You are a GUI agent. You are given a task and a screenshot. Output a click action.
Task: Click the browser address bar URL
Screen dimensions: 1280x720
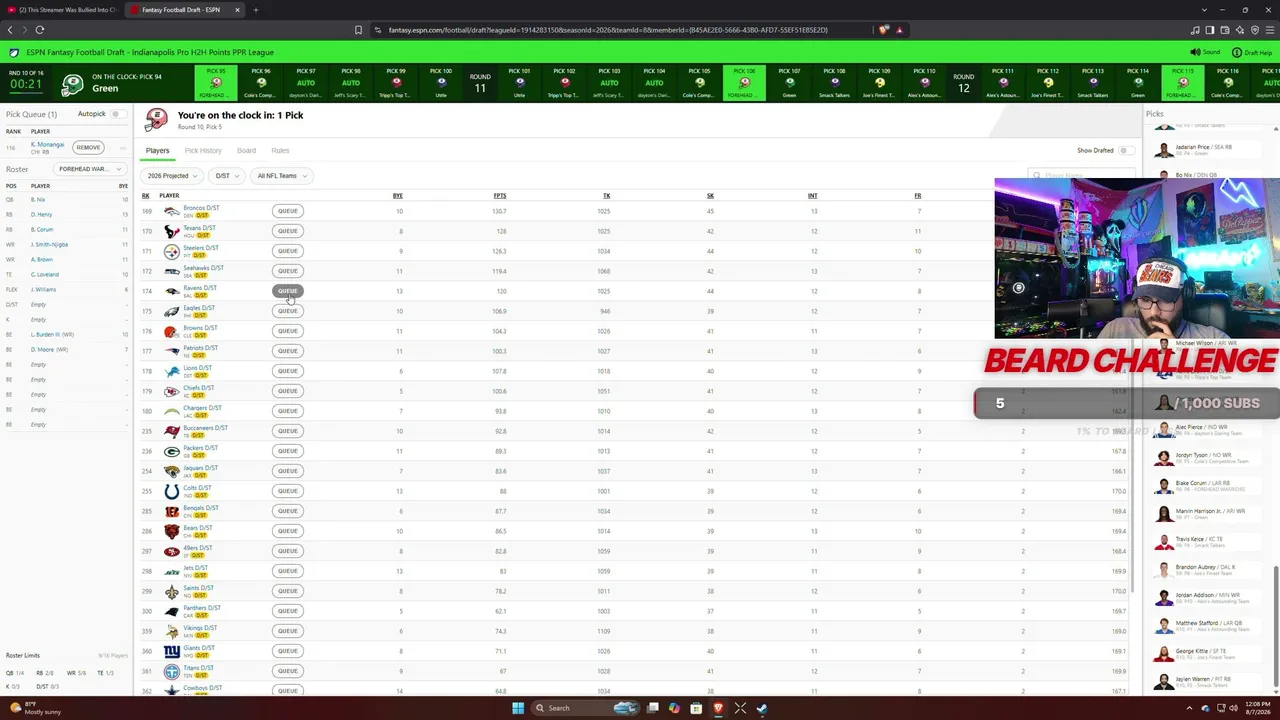(608, 30)
